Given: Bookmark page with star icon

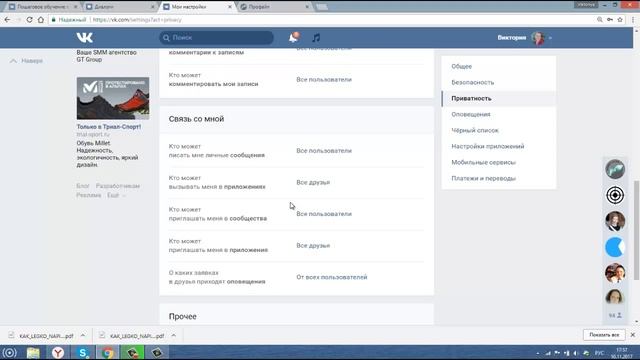Looking at the screenshot, I should [620, 20].
